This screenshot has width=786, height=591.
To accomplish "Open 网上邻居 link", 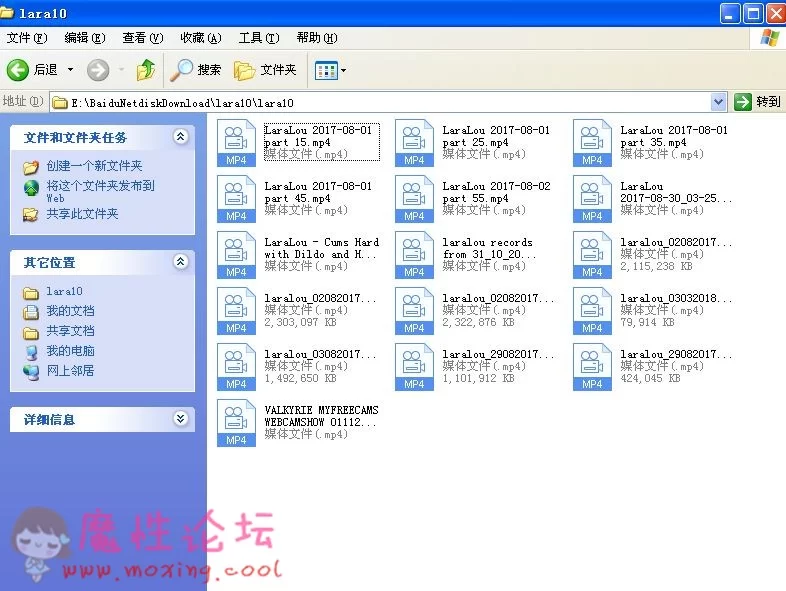I will click(70, 371).
